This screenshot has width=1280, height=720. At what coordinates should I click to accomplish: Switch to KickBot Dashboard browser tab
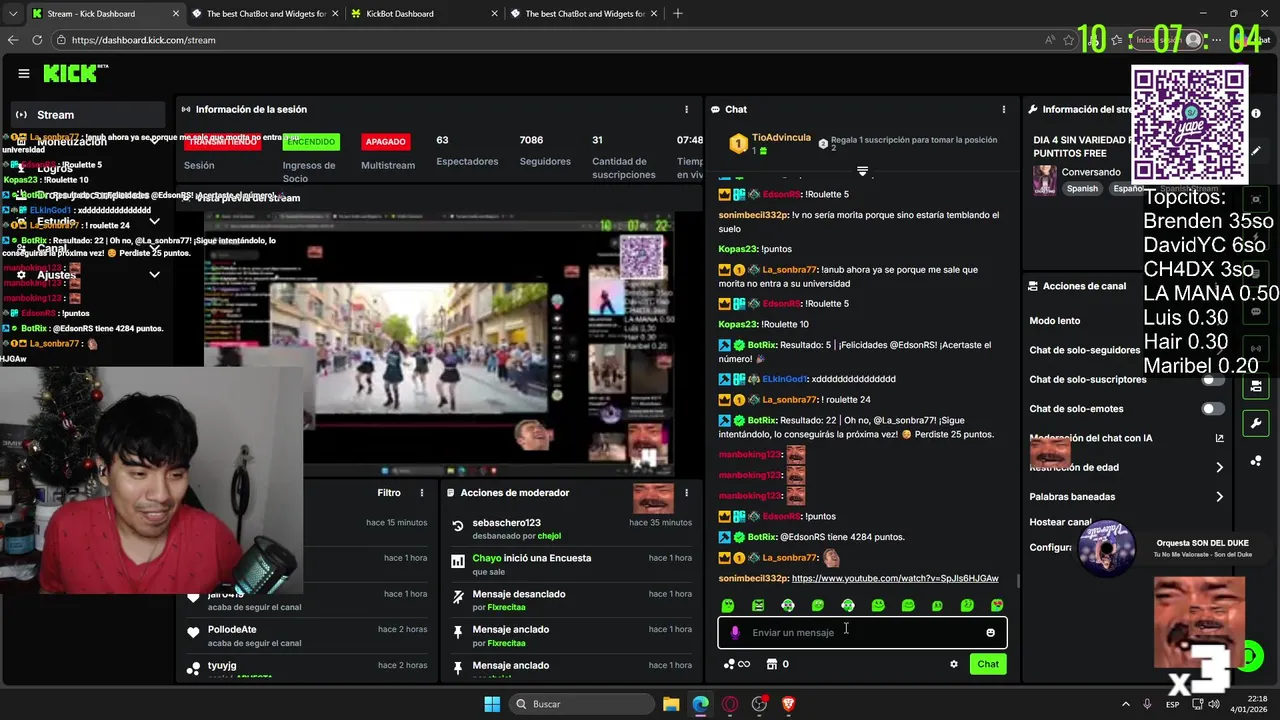pyautogui.click(x=421, y=14)
